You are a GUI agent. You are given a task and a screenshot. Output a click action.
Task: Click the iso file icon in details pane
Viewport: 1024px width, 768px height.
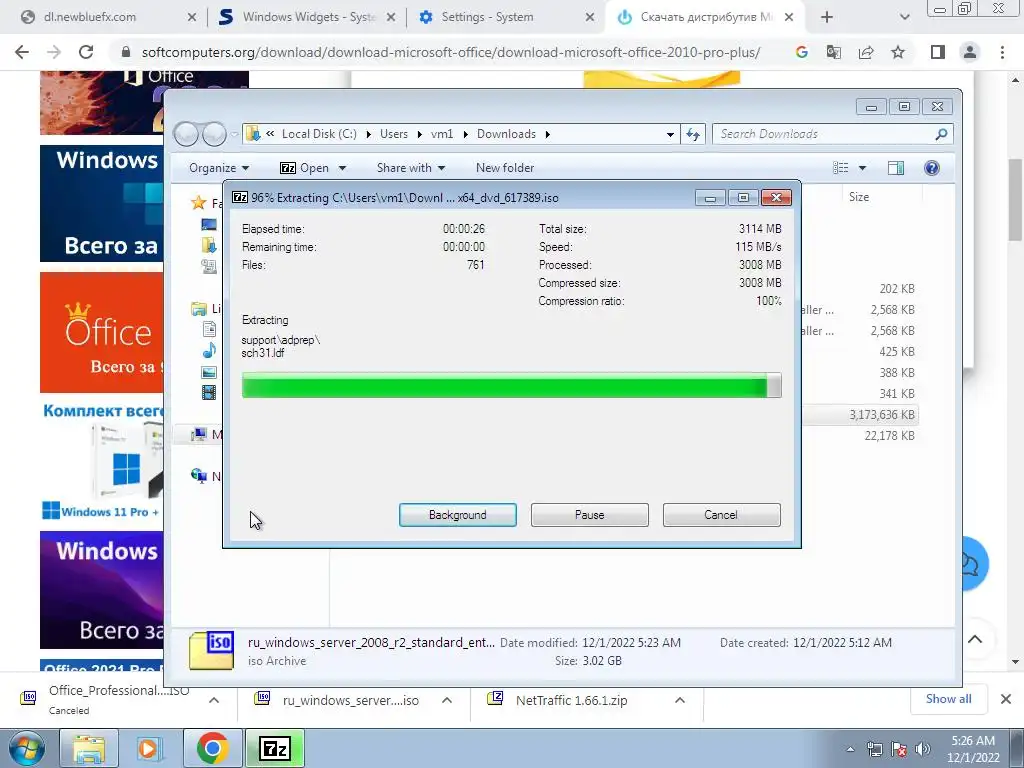click(x=211, y=650)
